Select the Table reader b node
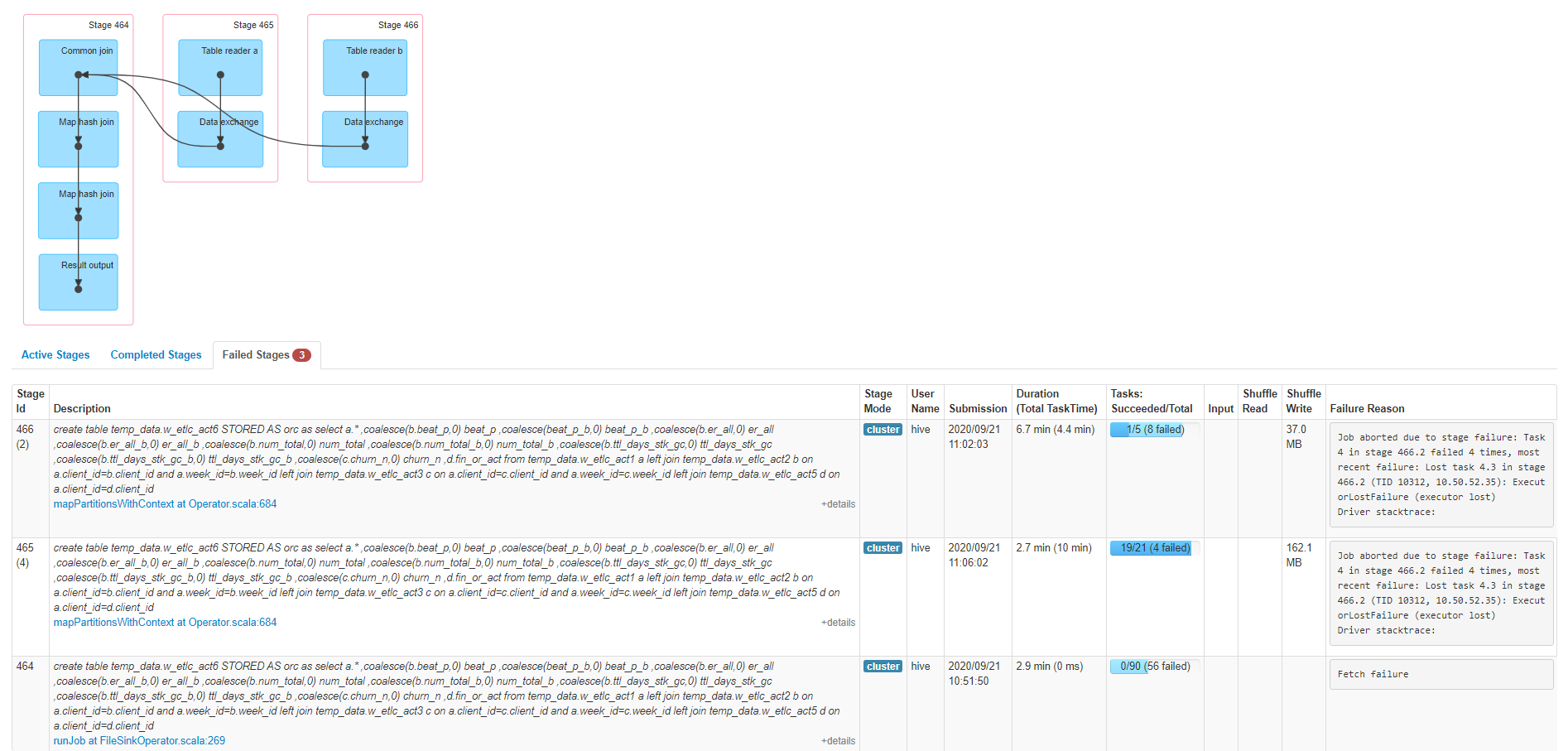1568x751 pixels. click(x=365, y=67)
